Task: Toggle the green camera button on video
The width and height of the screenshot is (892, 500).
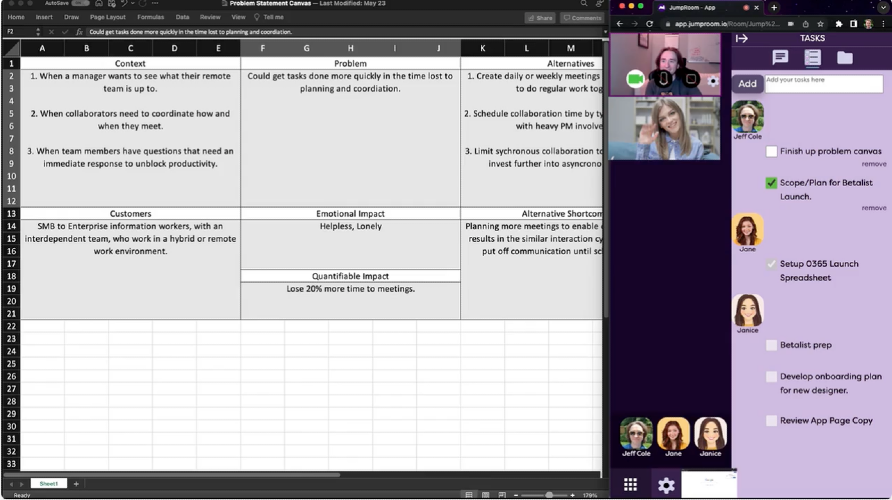Action: 635,79
